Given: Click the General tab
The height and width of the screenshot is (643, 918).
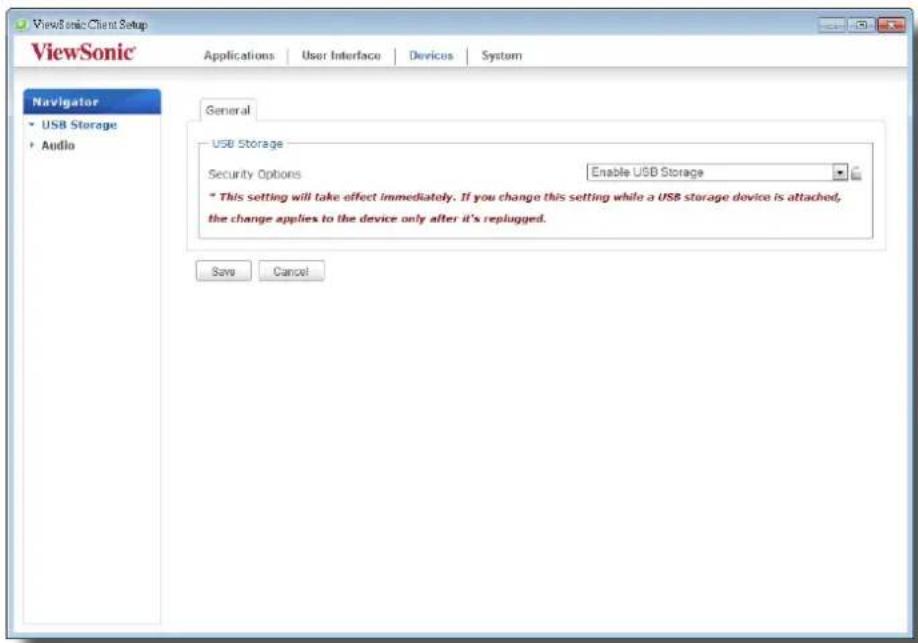Looking at the screenshot, I should pos(228,110).
